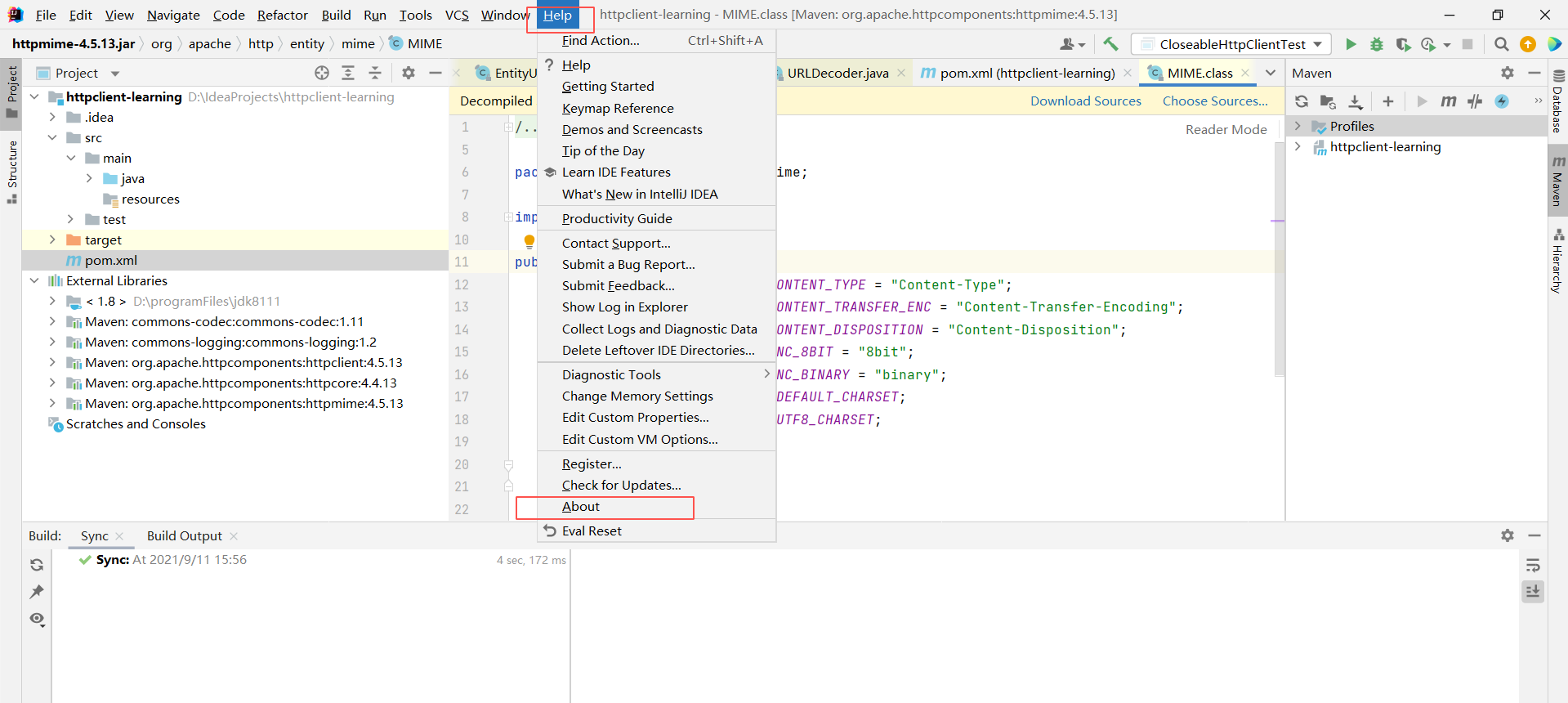The width and height of the screenshot is (1568, 703).
Task: Select Scratches and Consoles node
Action: tap(136, 423)
